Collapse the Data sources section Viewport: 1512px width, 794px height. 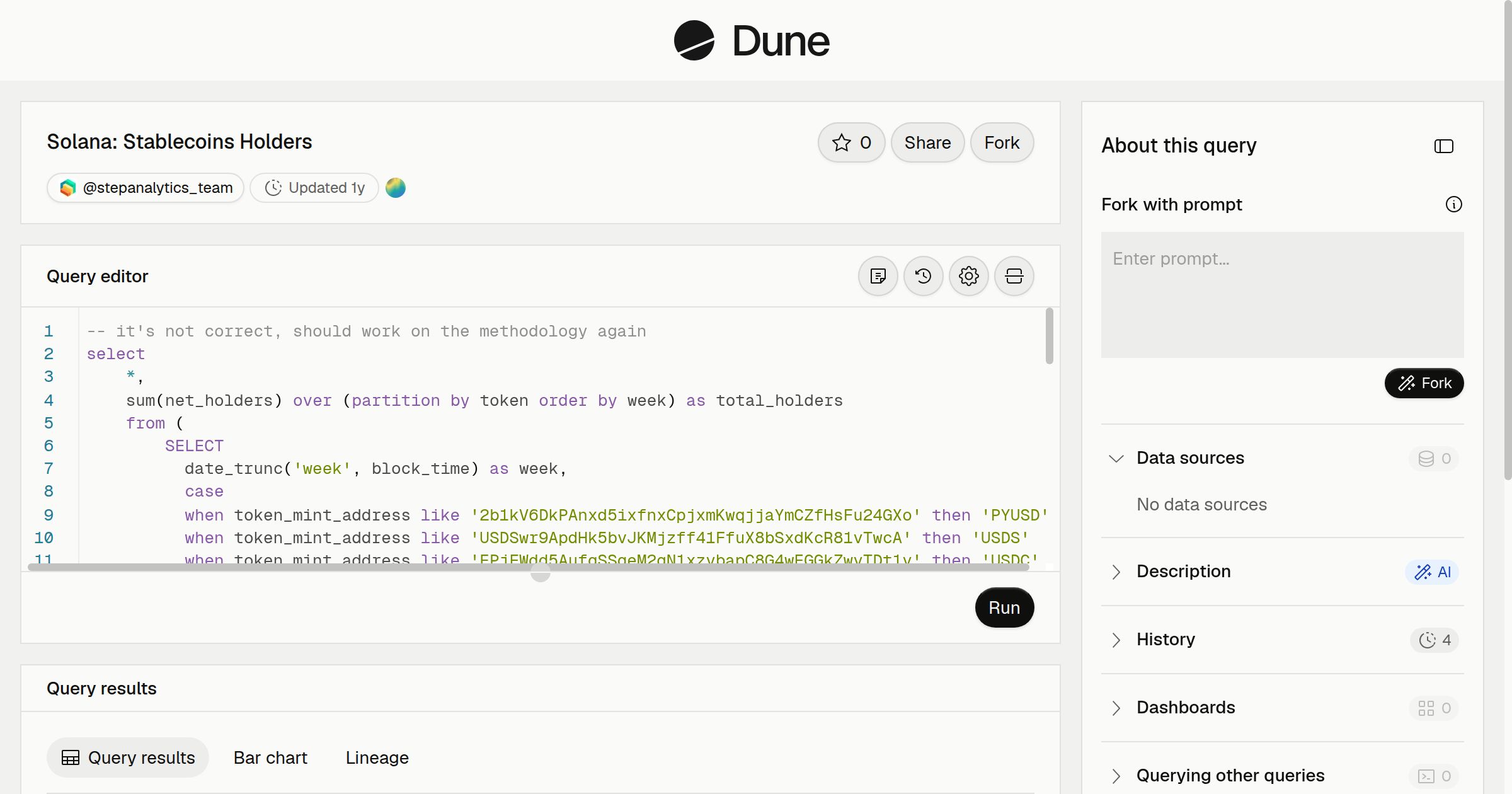point(1116,458)
